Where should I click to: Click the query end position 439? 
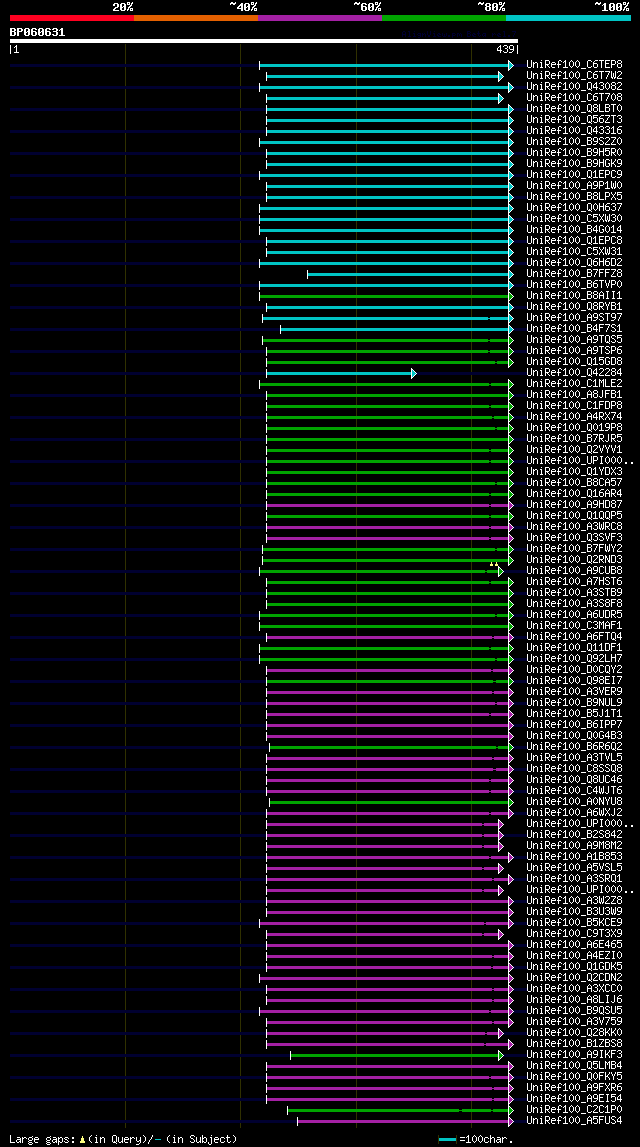tap(504, 49)
